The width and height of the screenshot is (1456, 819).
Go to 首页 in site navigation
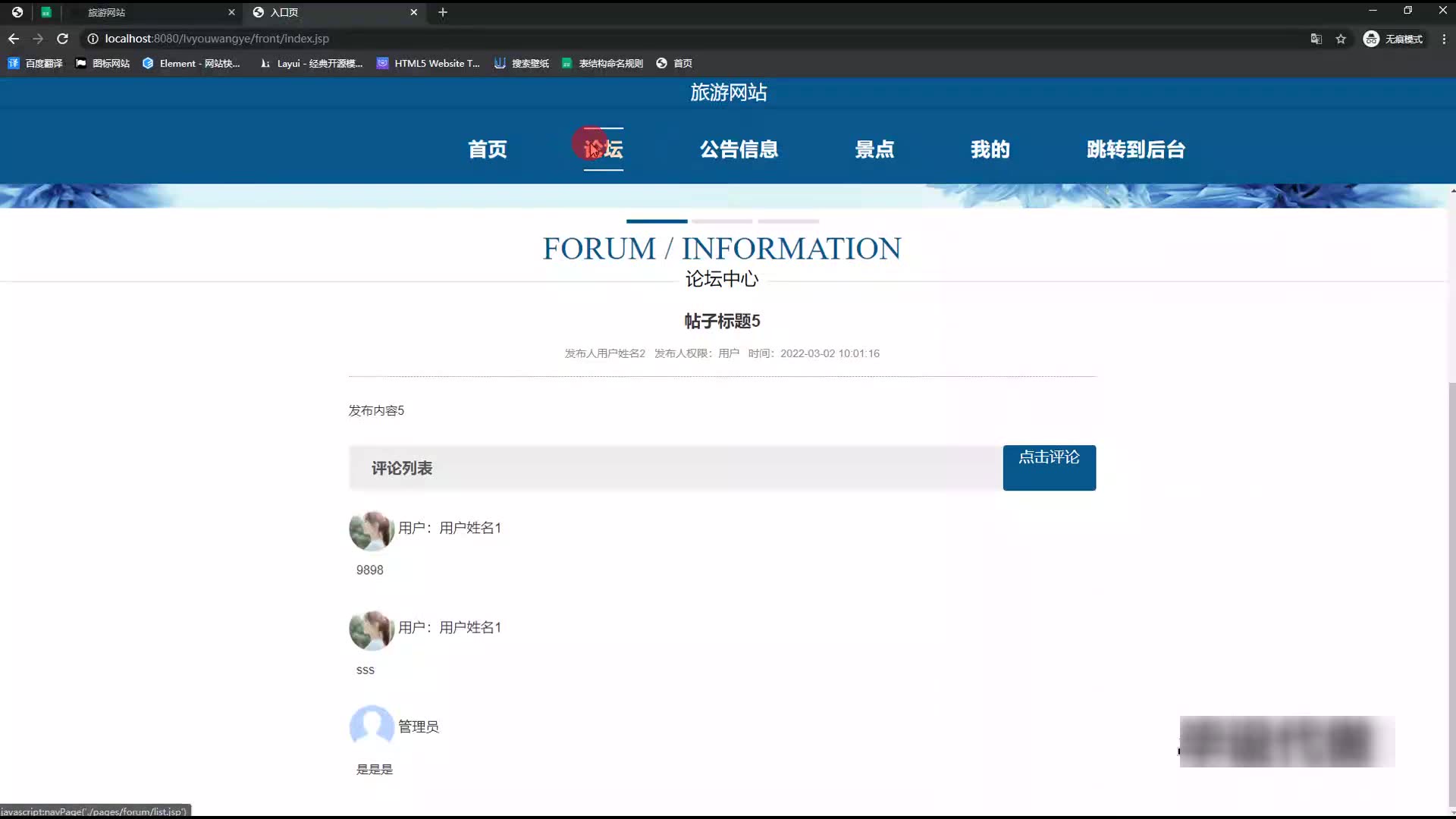pos(487,149)
